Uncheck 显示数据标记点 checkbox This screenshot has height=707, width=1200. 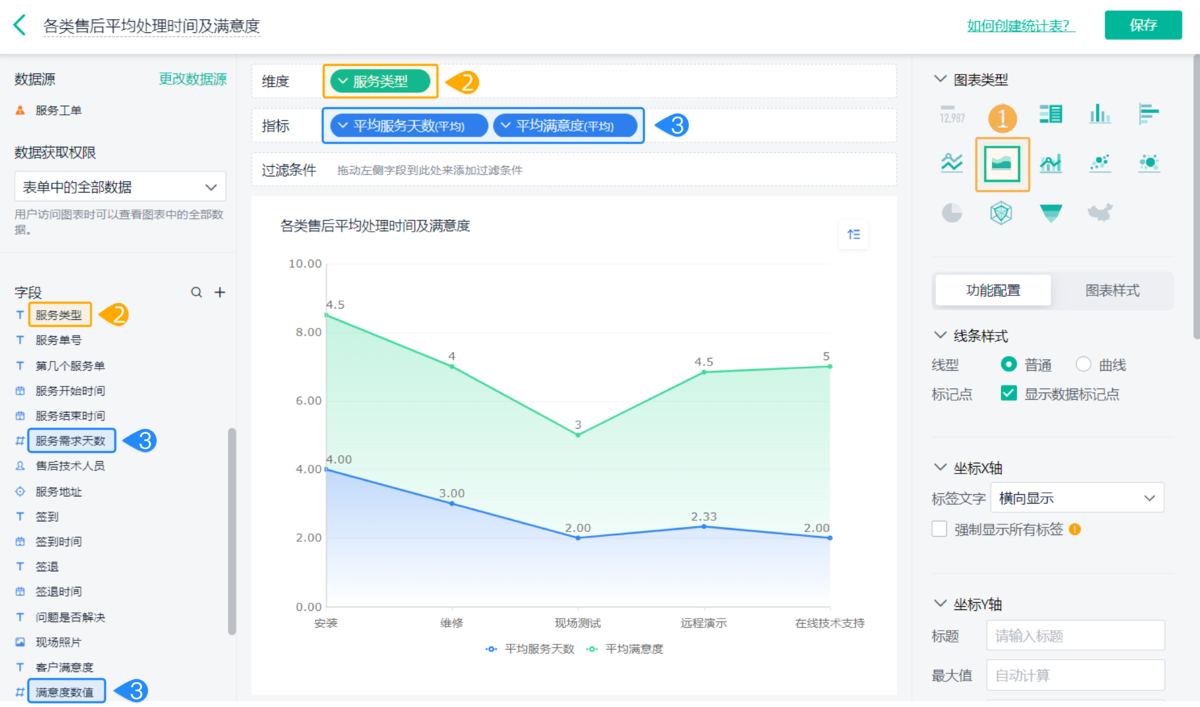point(1009,394)
